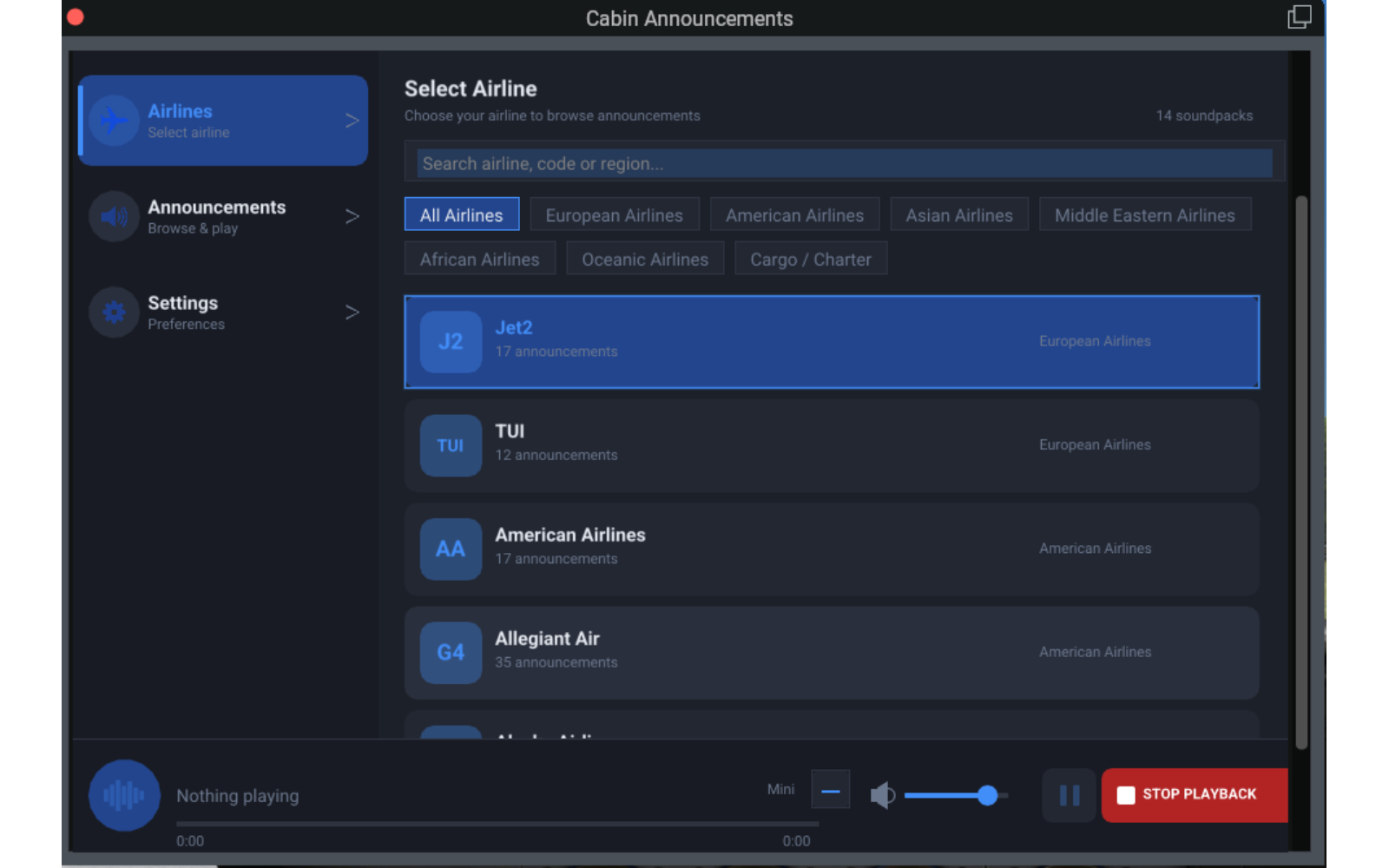The image size is (1389, 868).
Task: Switch to Mini player with the minus button
Action: click(831, 790)
